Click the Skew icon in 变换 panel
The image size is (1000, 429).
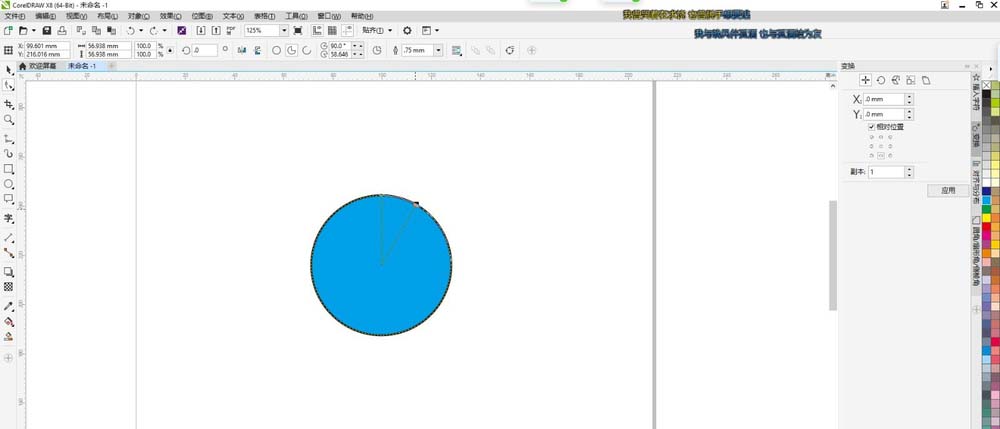(926, 80)
